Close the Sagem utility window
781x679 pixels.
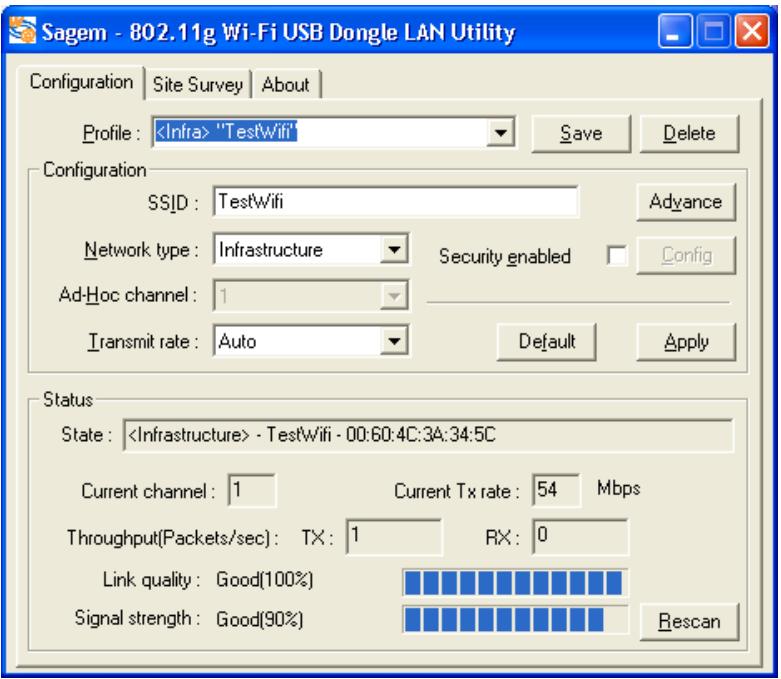click(x=752, y=31)
